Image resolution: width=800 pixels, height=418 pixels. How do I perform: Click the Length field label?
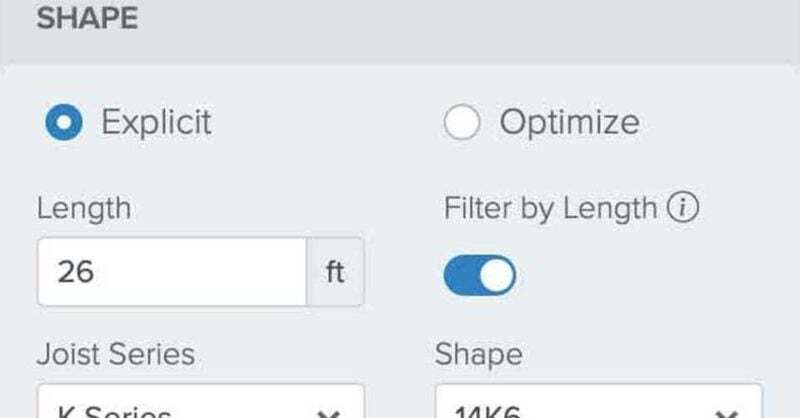pyautogui.click(x=84, y=209)
